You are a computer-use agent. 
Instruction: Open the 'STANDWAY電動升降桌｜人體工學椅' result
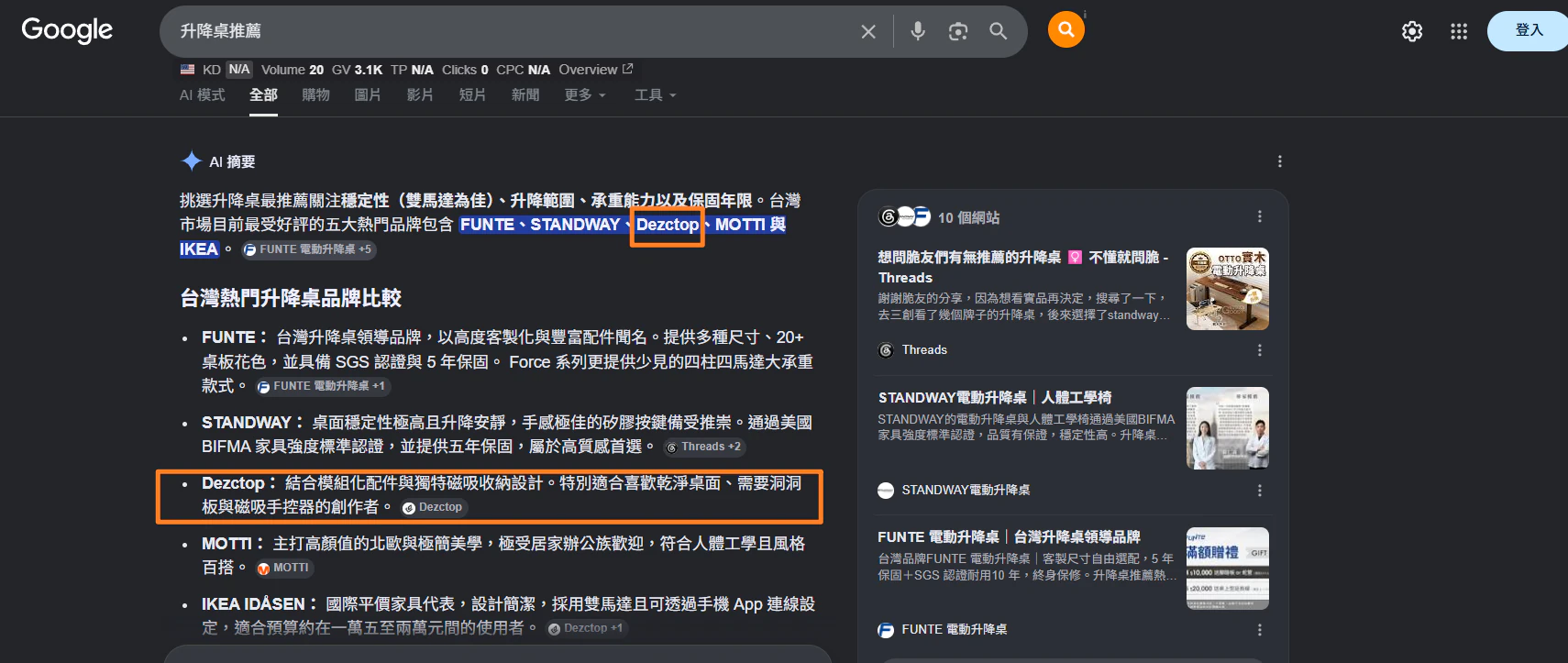995,397
